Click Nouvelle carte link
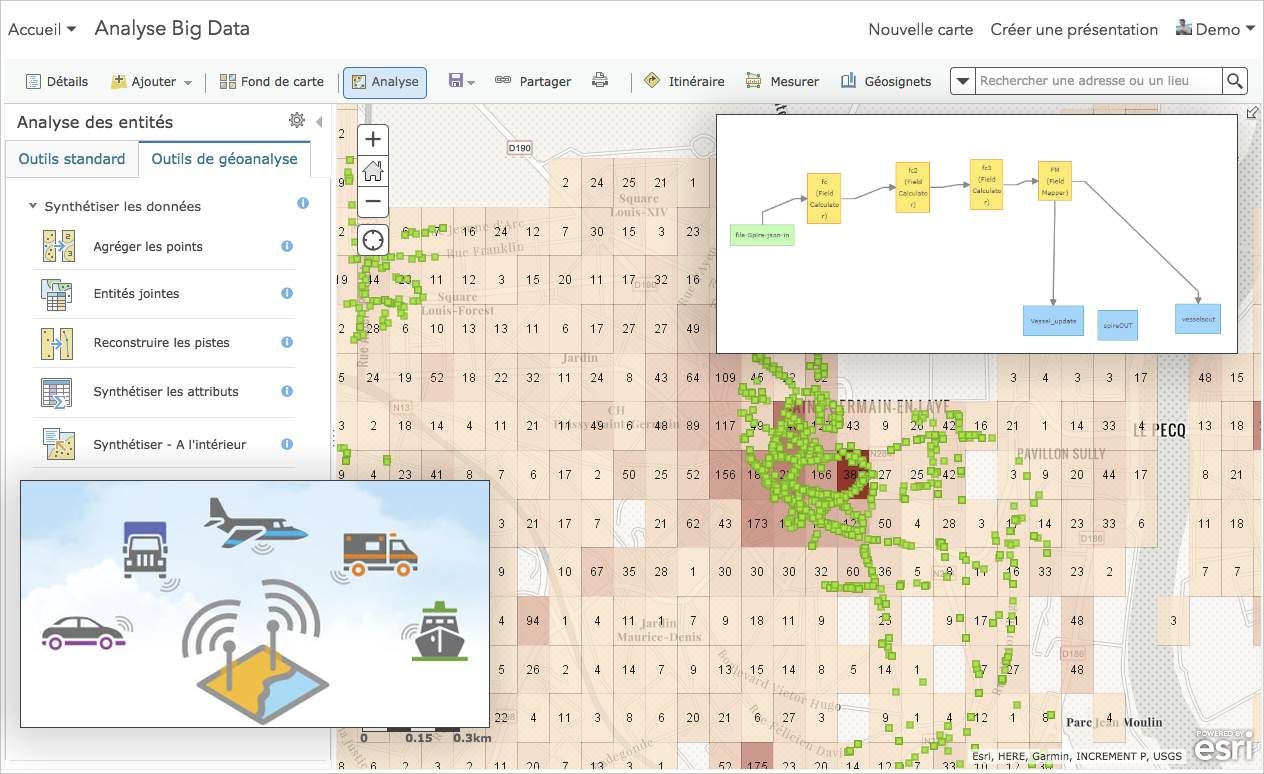Viewport: 1264px width, 774px height. tap(920, 30)
